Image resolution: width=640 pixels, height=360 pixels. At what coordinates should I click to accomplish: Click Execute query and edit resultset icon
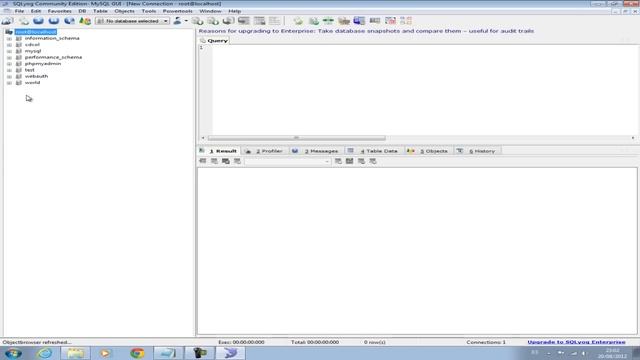[69, 21]
